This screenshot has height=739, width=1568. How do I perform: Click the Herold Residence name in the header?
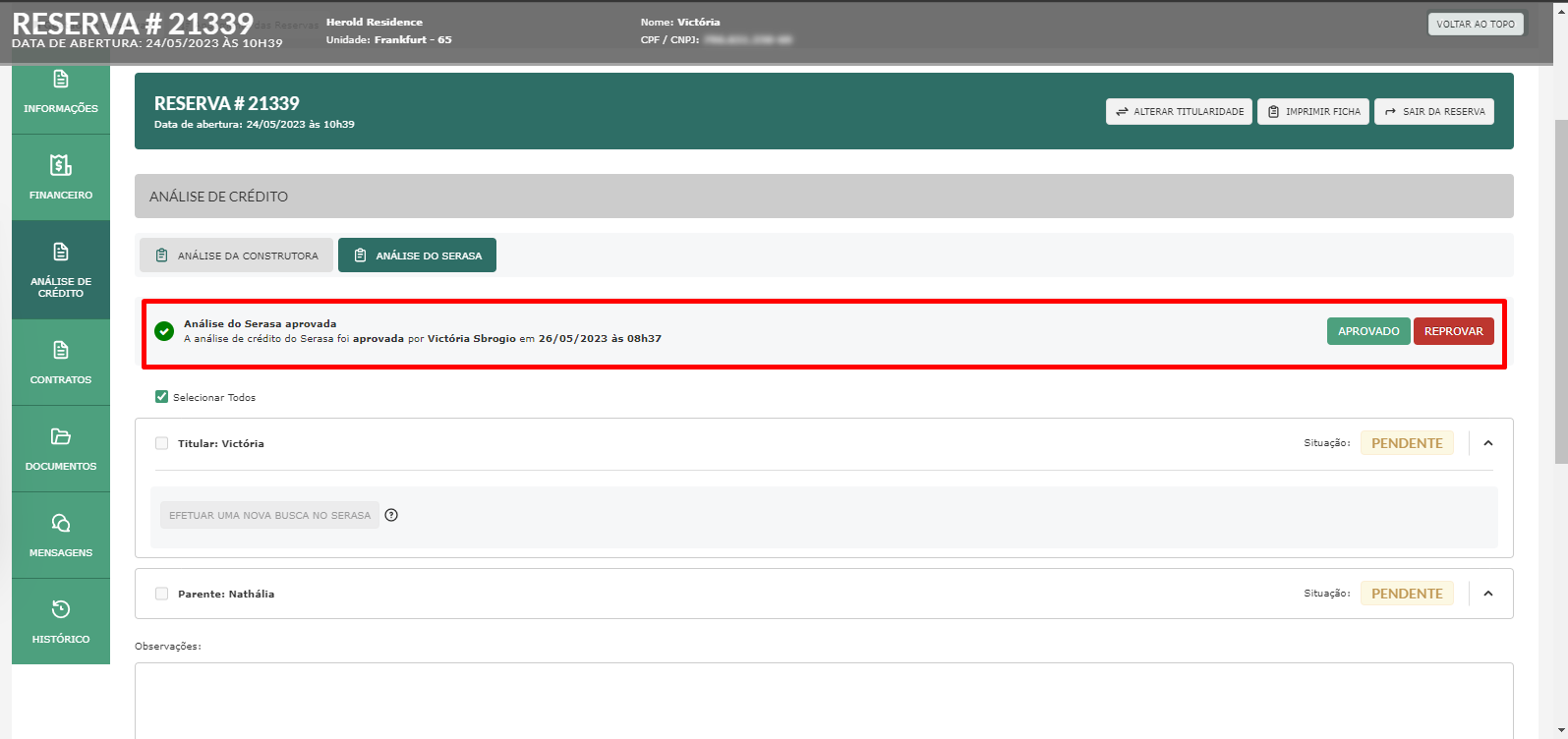(375, 22)
